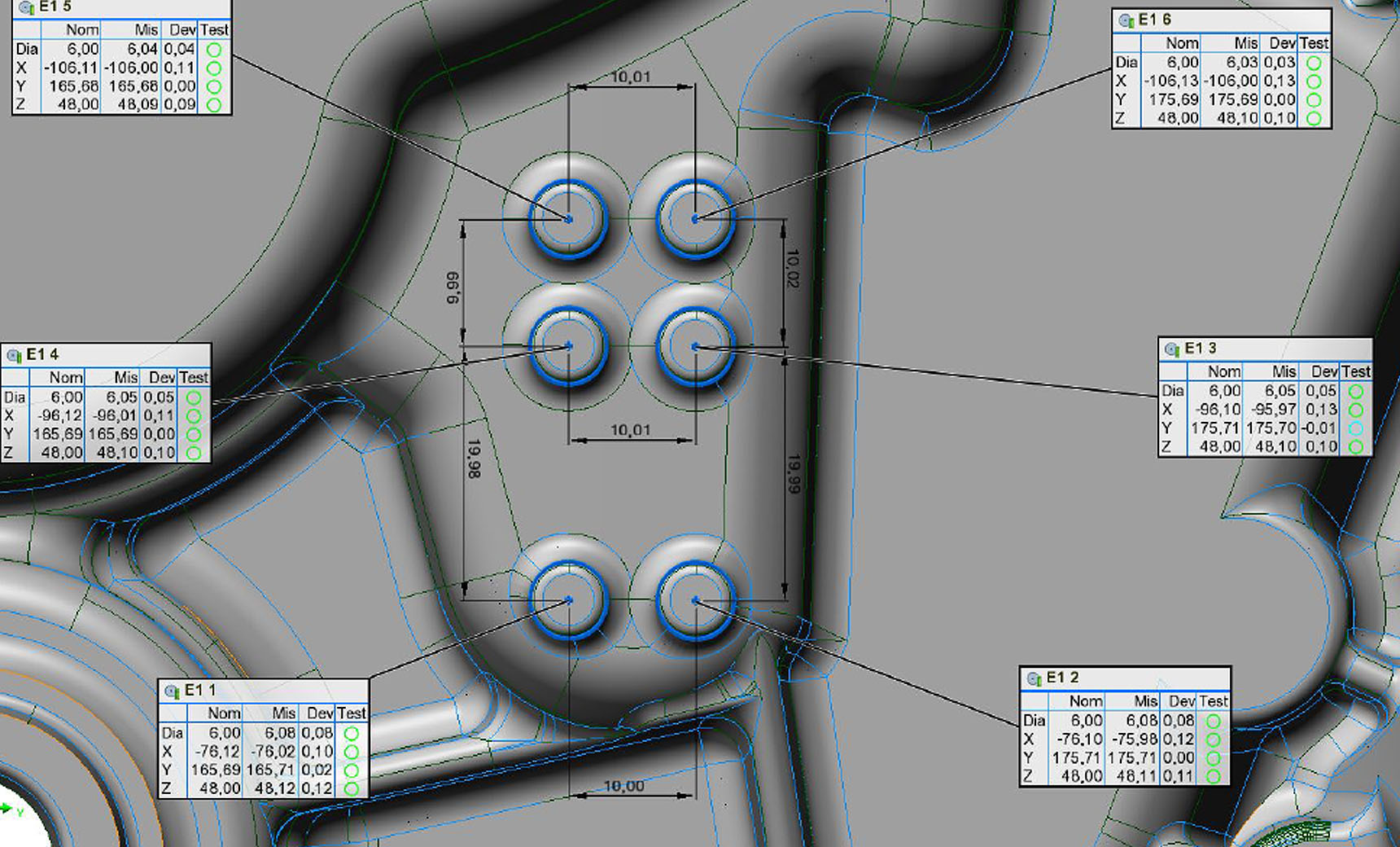This screenshot has height=847, width=1400.
Task: Click the feature icon in the E1 5 label header
Action: (26, 7)
